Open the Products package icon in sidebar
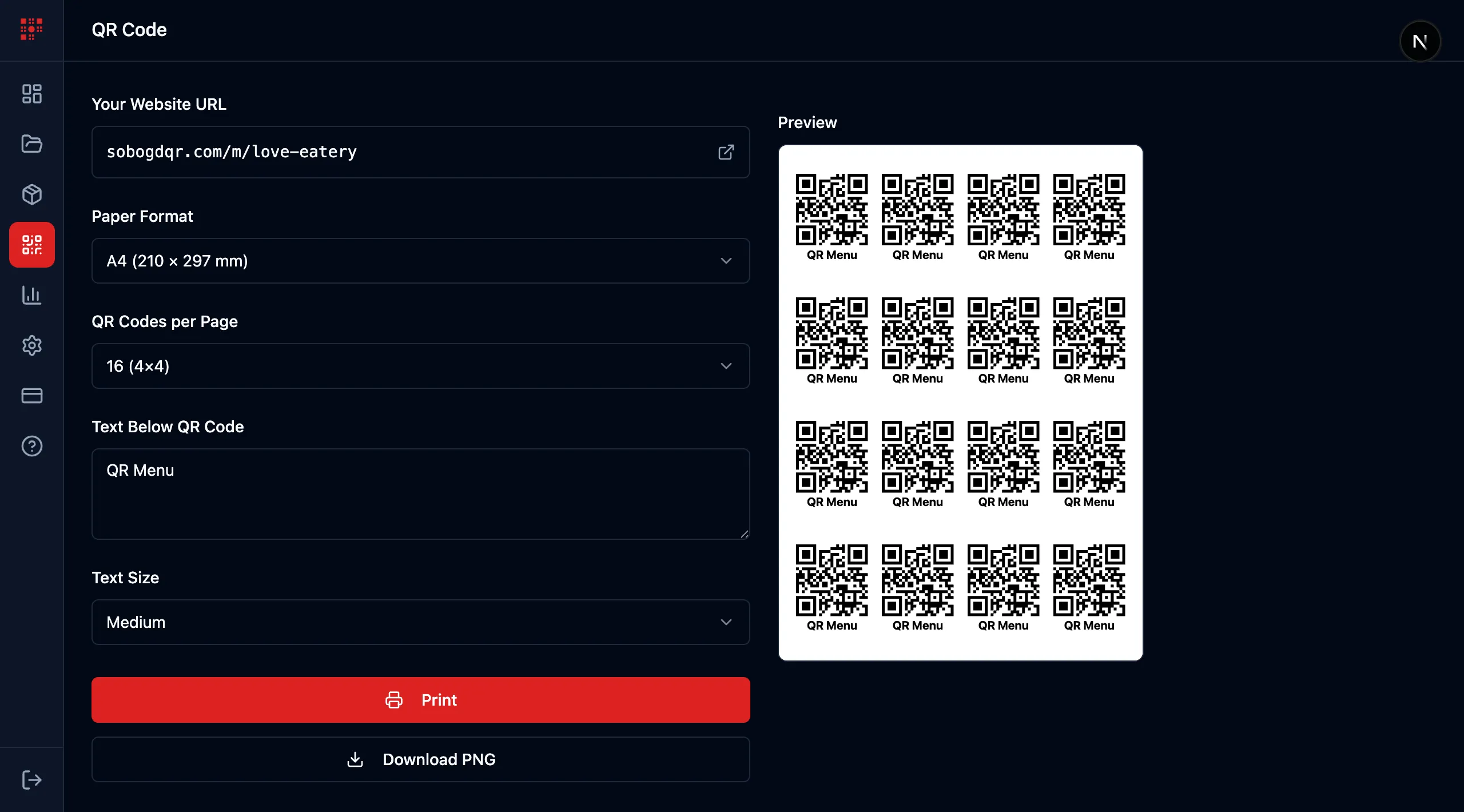Image resolution: width=1464 pixels, height=812 pixels. (x=31, y=194)
